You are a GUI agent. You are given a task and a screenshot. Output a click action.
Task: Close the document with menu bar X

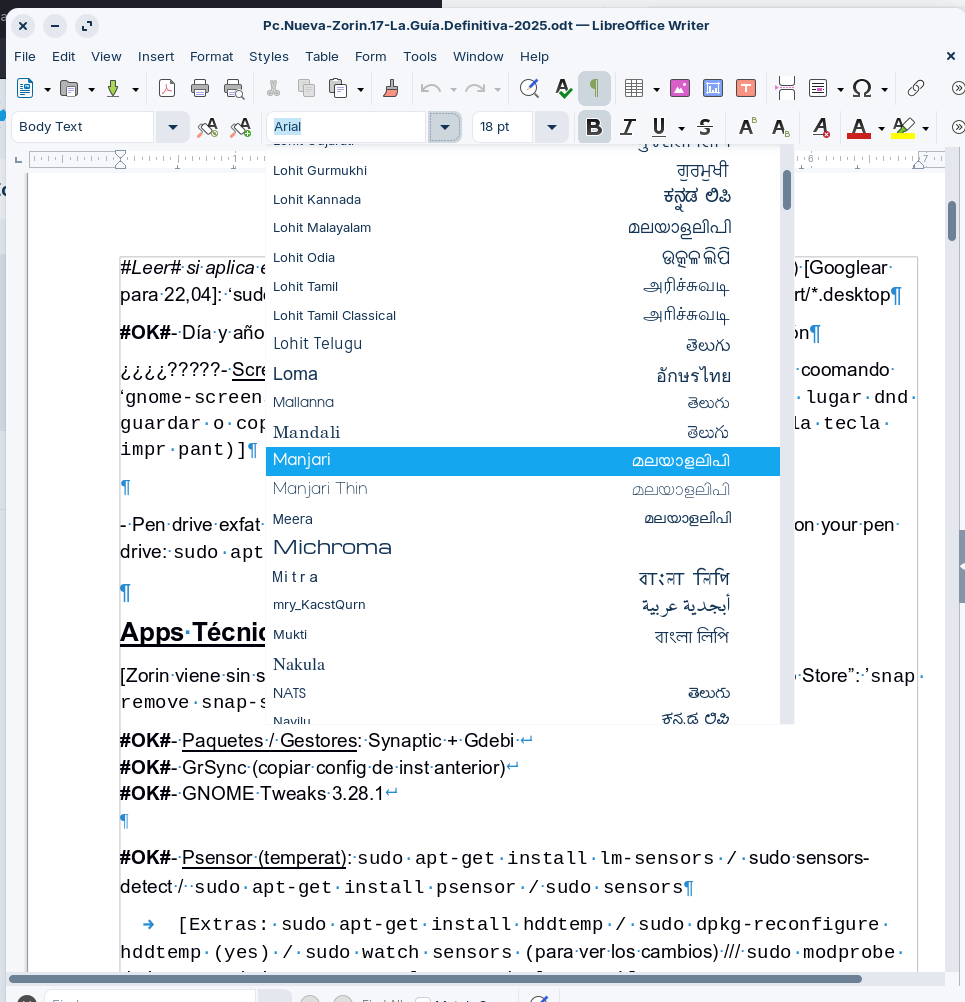tap(950, 56)
